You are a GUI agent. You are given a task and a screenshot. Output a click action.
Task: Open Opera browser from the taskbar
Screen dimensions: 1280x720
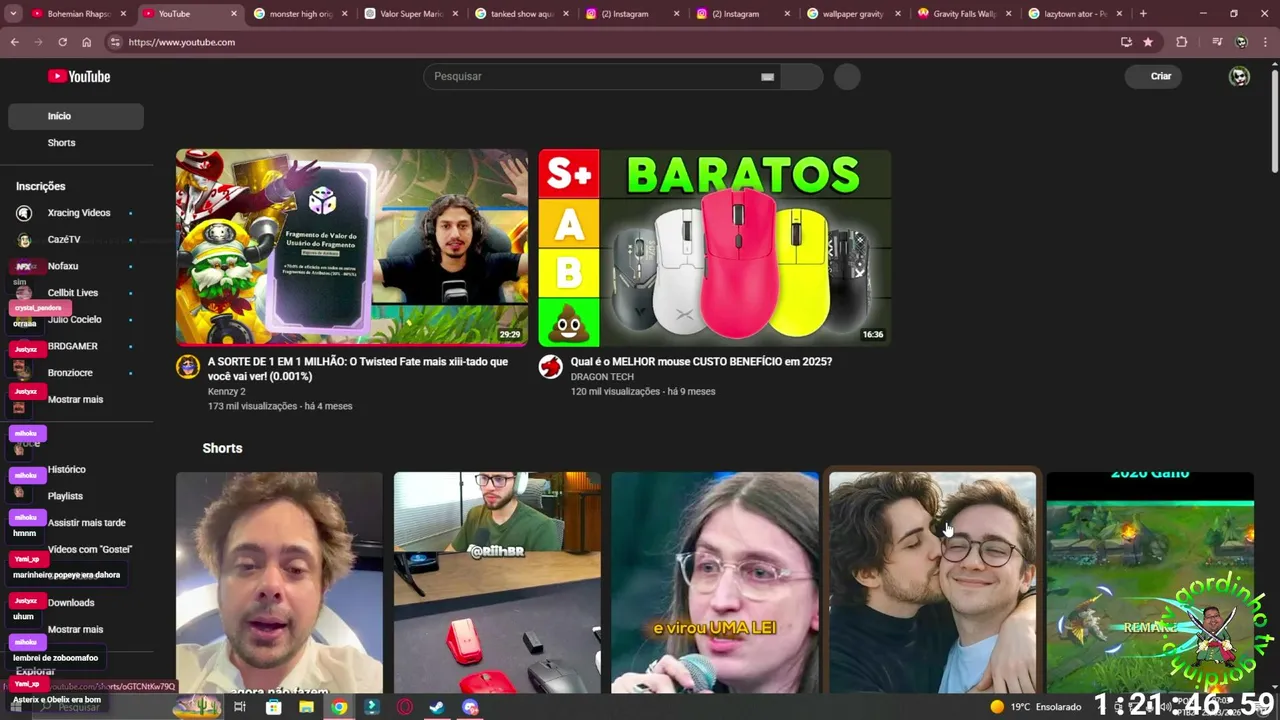tap(405, 707)
